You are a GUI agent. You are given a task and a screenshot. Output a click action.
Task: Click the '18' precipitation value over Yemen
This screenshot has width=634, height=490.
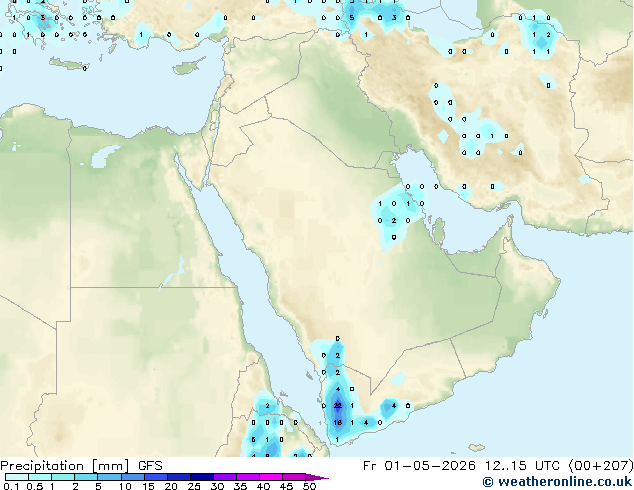[338, 422]
